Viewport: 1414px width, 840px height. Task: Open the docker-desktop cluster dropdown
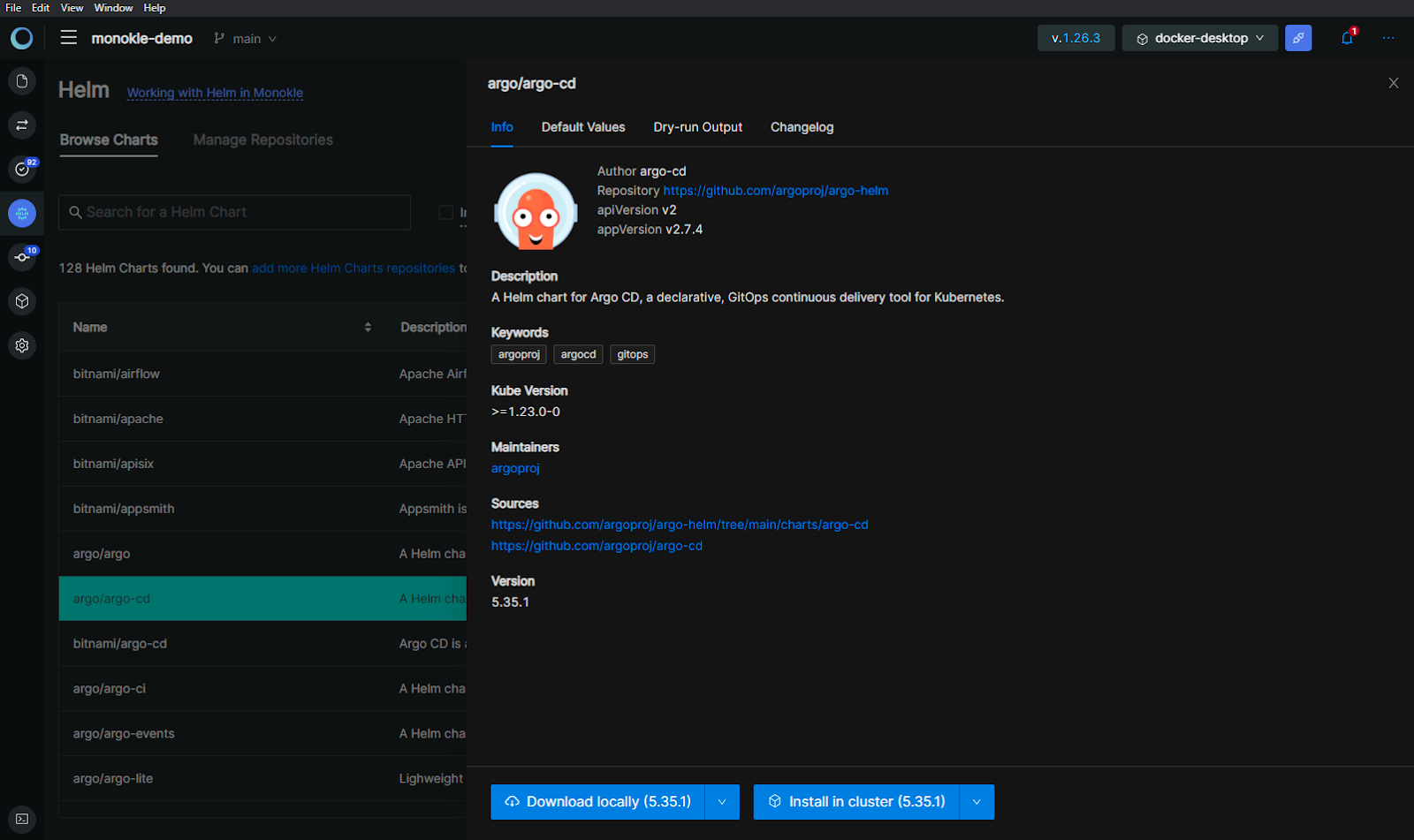click(x=1199, y=38)
